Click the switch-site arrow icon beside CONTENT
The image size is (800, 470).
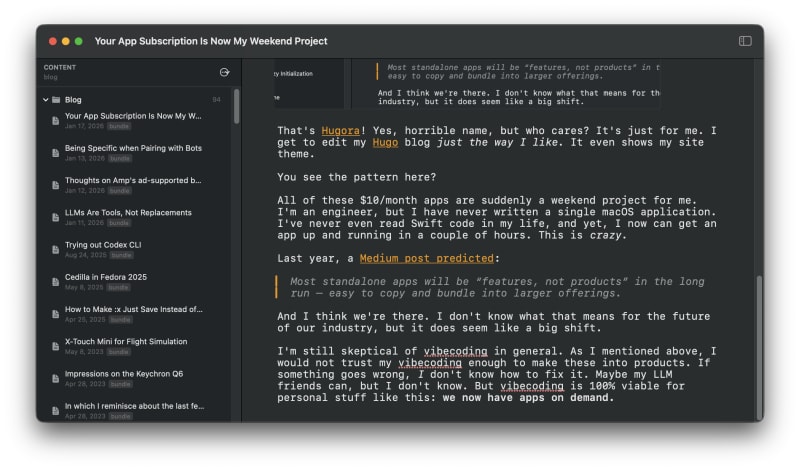(x=224, y=72)
